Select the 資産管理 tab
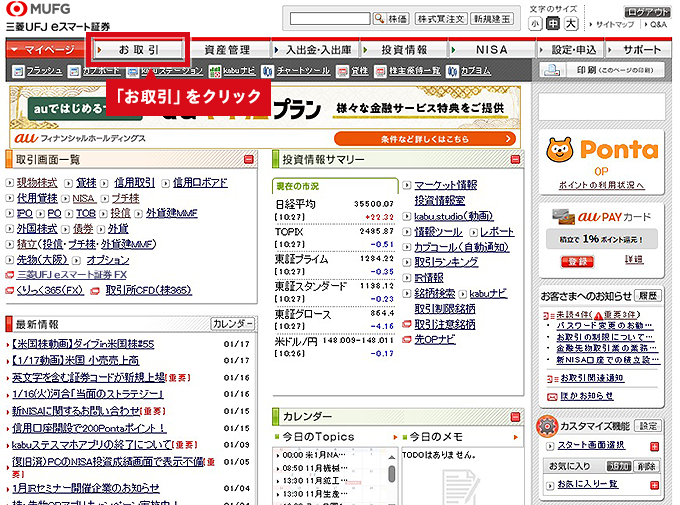The width and height of the screenshot is (680, 505). tap(228, 50)
